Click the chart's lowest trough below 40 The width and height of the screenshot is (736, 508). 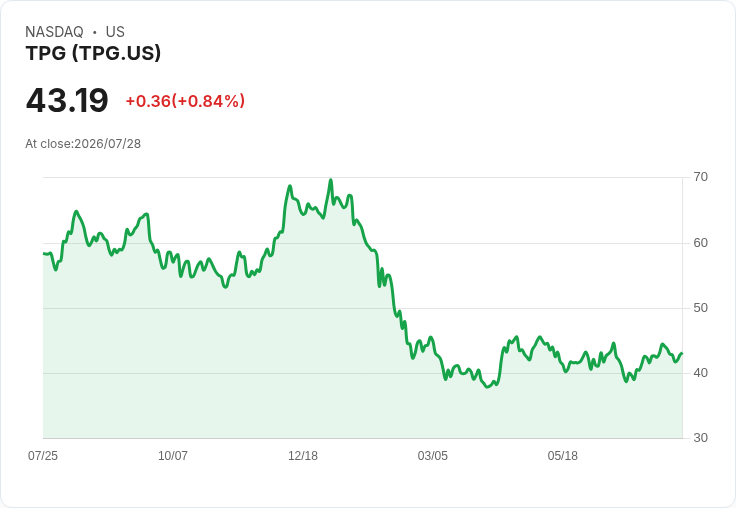(x=487, y=387)
